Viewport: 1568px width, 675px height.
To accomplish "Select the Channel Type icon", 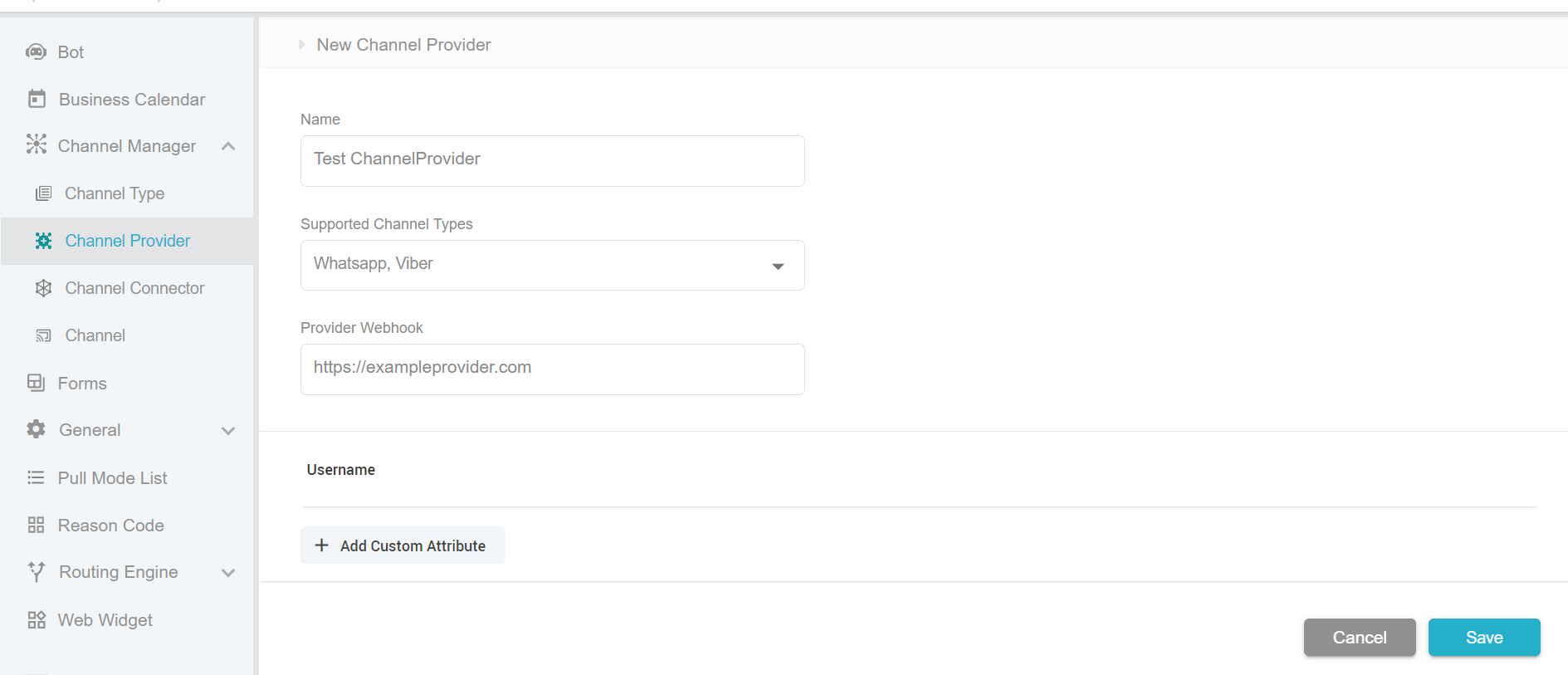I will (43, 193).
